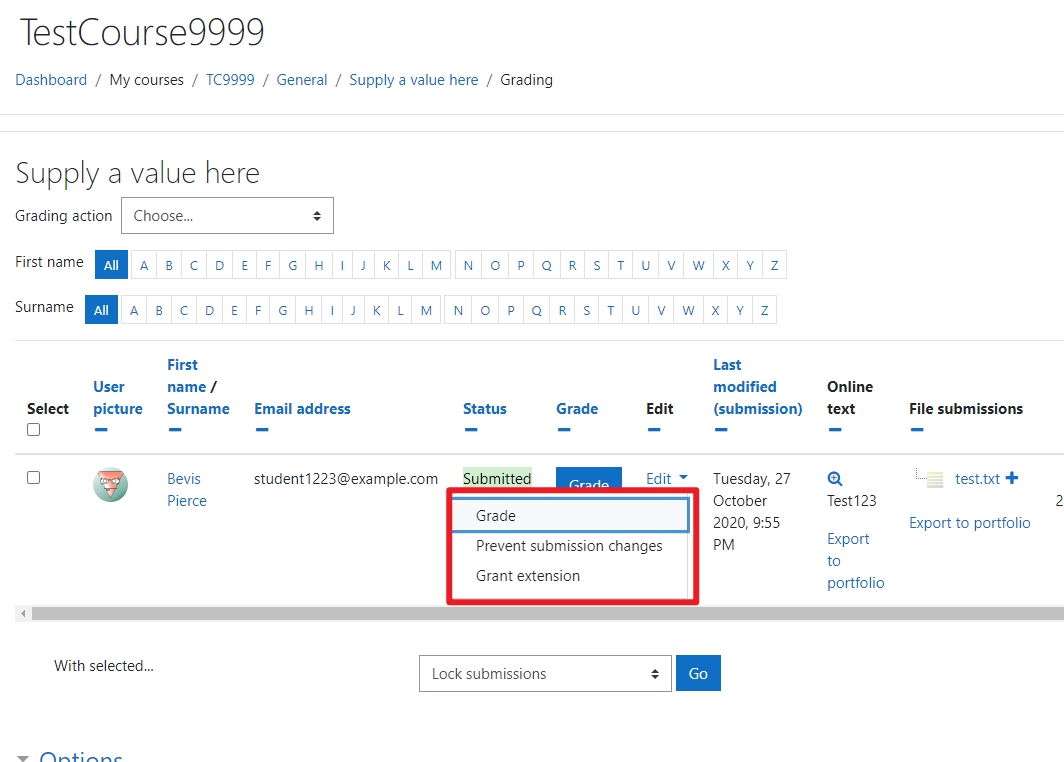Click Export to portfolio under Online text
This screenshot has width=1064, height=762.
tap(855, 560)
